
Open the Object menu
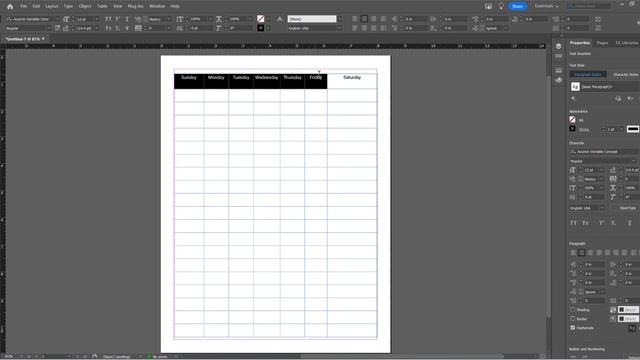pos(85,7)
